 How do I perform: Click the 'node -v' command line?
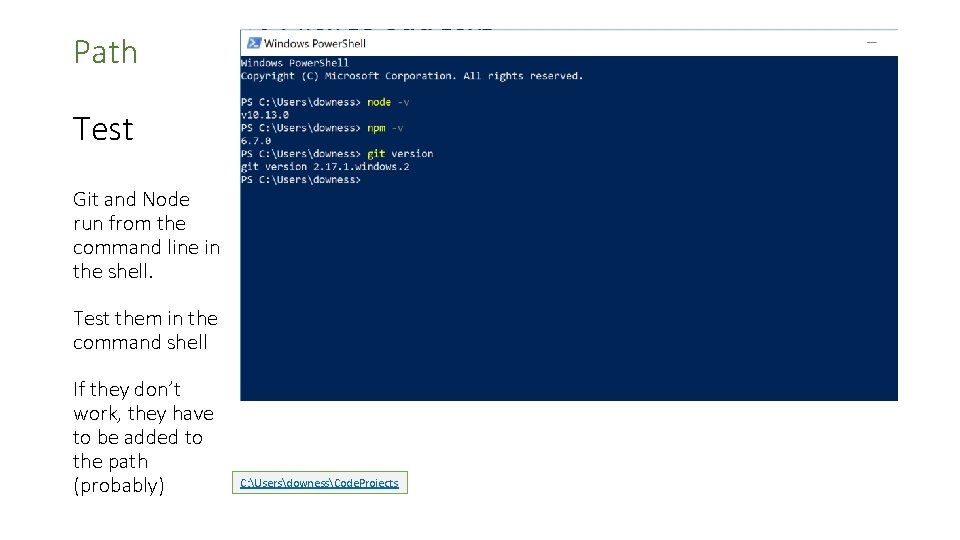[324, 102]
